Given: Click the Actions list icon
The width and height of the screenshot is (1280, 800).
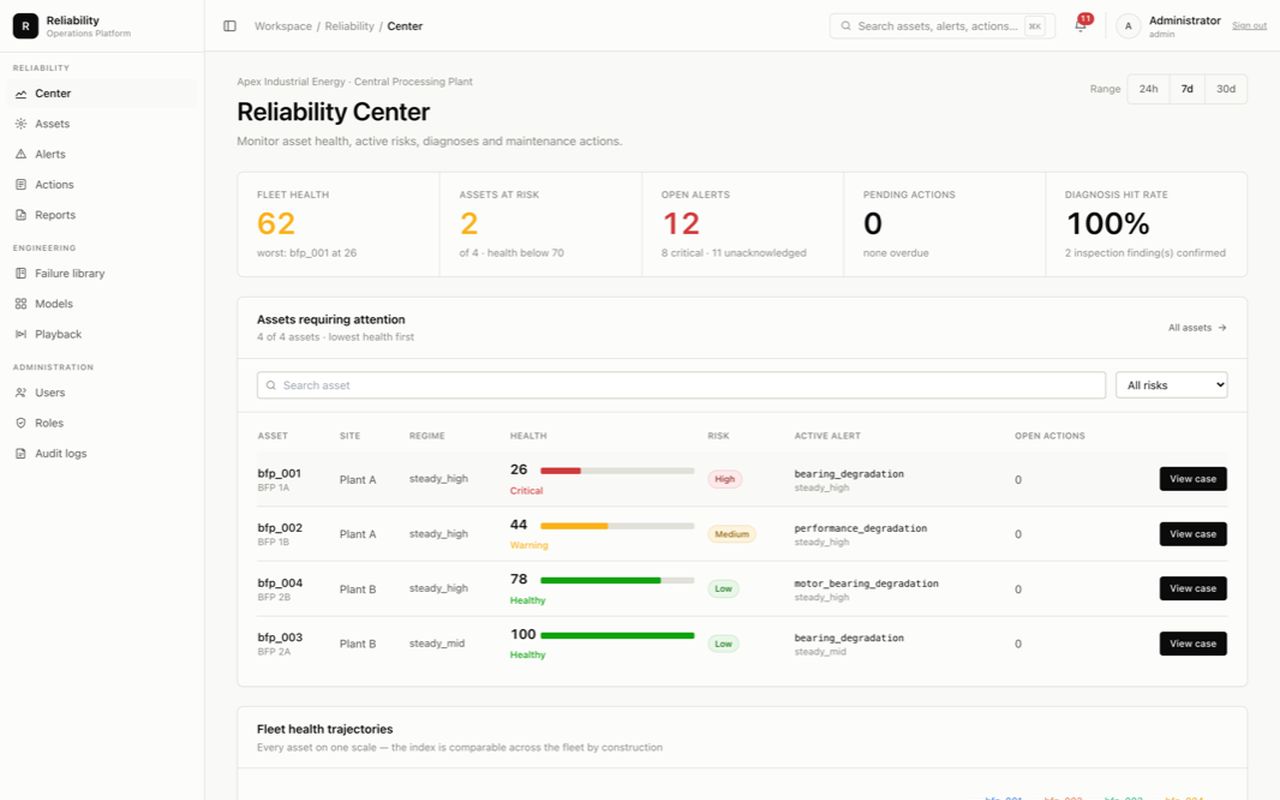Looking at the screenshot, I should pyautogui.click(x=21, y=185).
